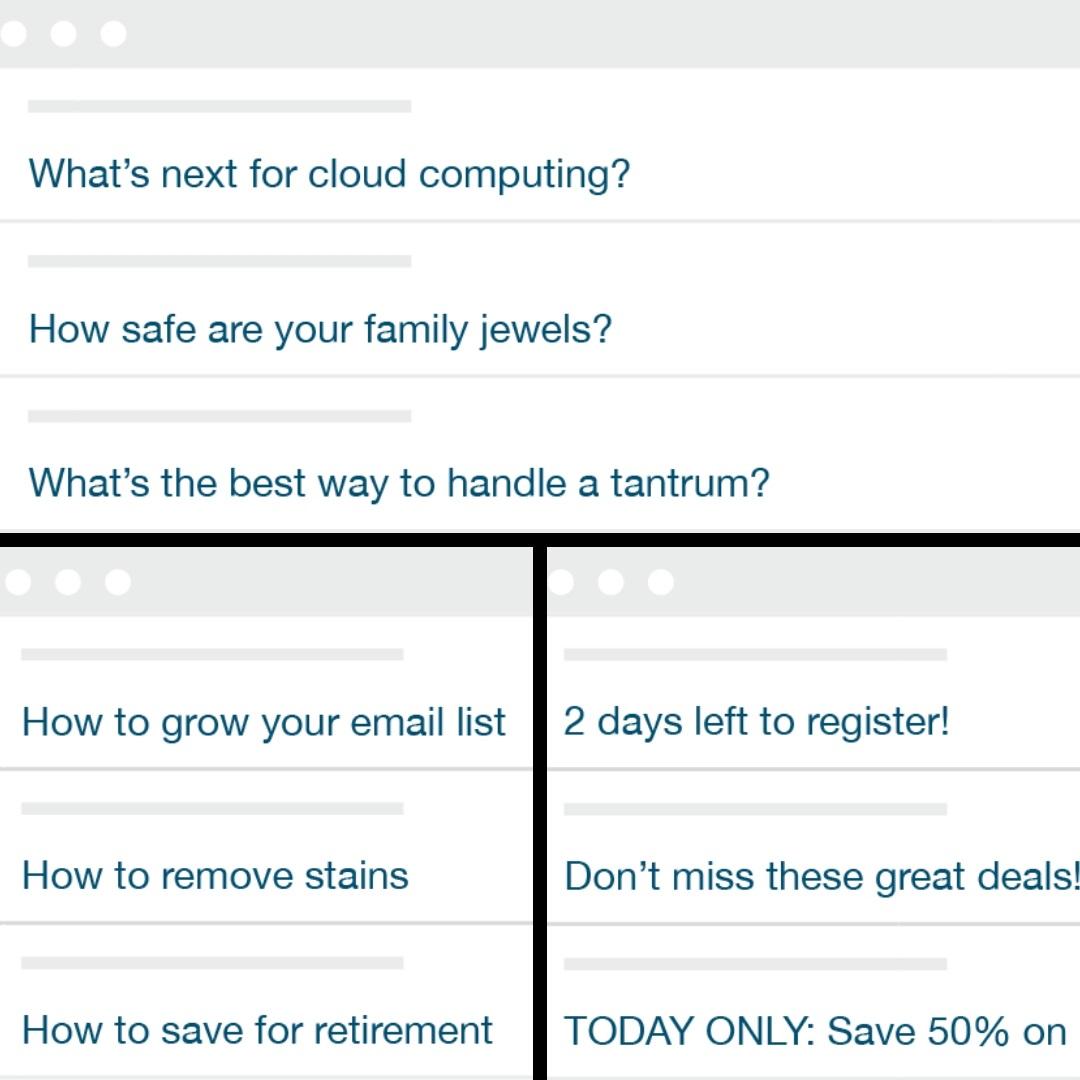This screenshot has width=1080, height=1080.
Task: Click the rightmost dot in the bottom-right window's title bar
Action: (x=661, y=582)
